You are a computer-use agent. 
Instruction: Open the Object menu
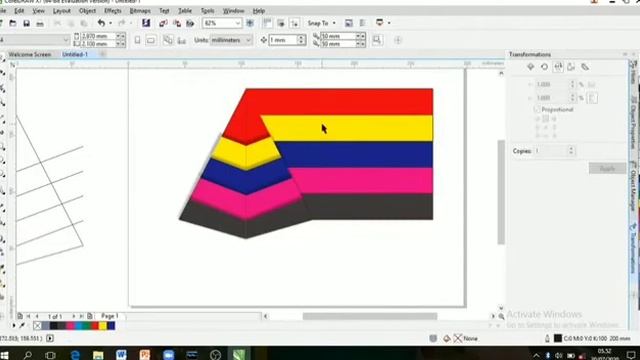tap(87, 11)
